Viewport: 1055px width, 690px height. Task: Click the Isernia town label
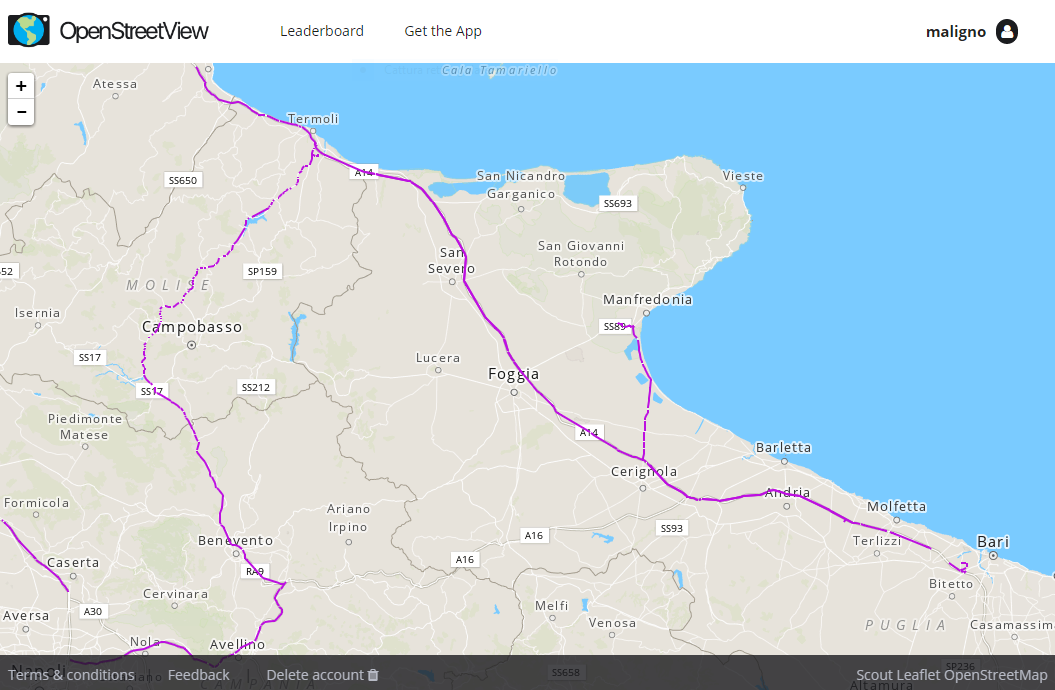point(38,313)
